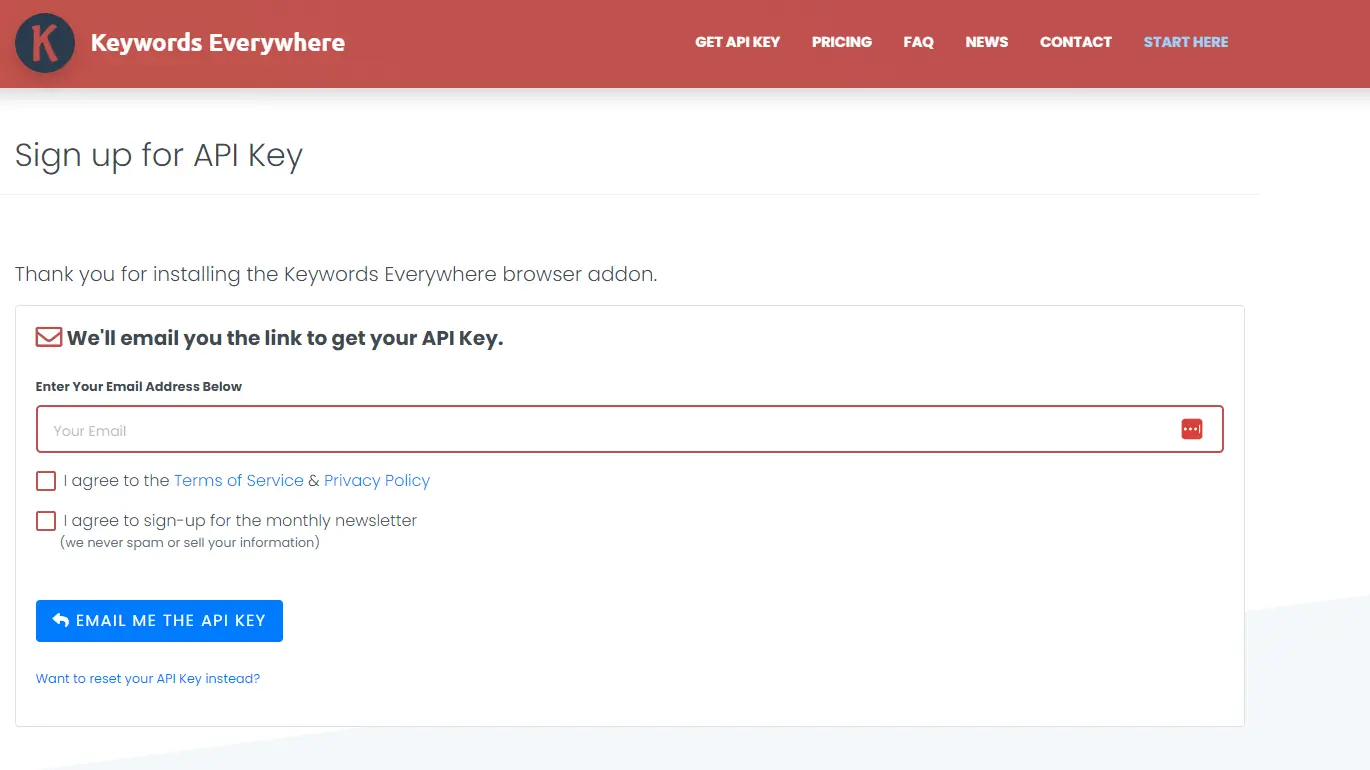Viewport: 1370px width, 770px height.
Task: Click the Keywords Everywhere K logo
Action: (45, 43)
